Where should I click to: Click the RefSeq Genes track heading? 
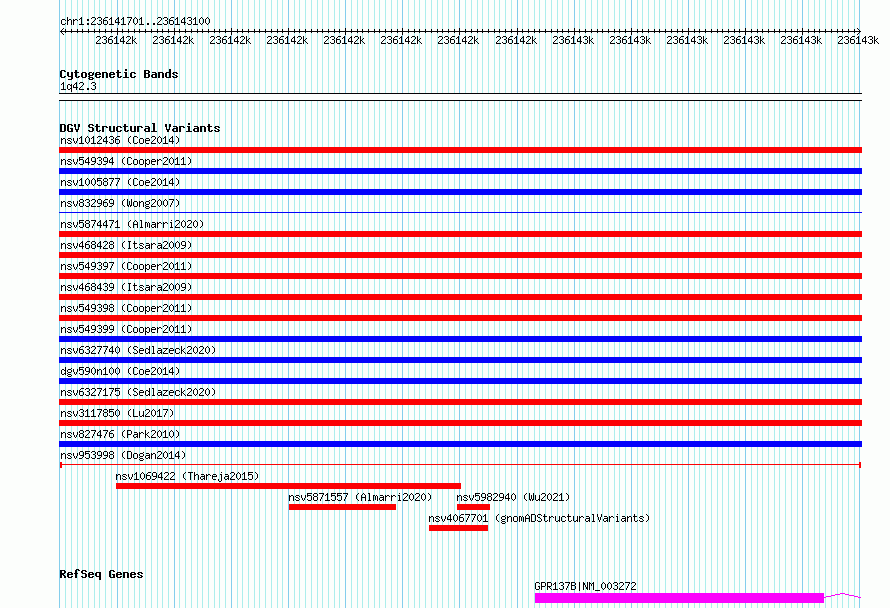[101, 574]
